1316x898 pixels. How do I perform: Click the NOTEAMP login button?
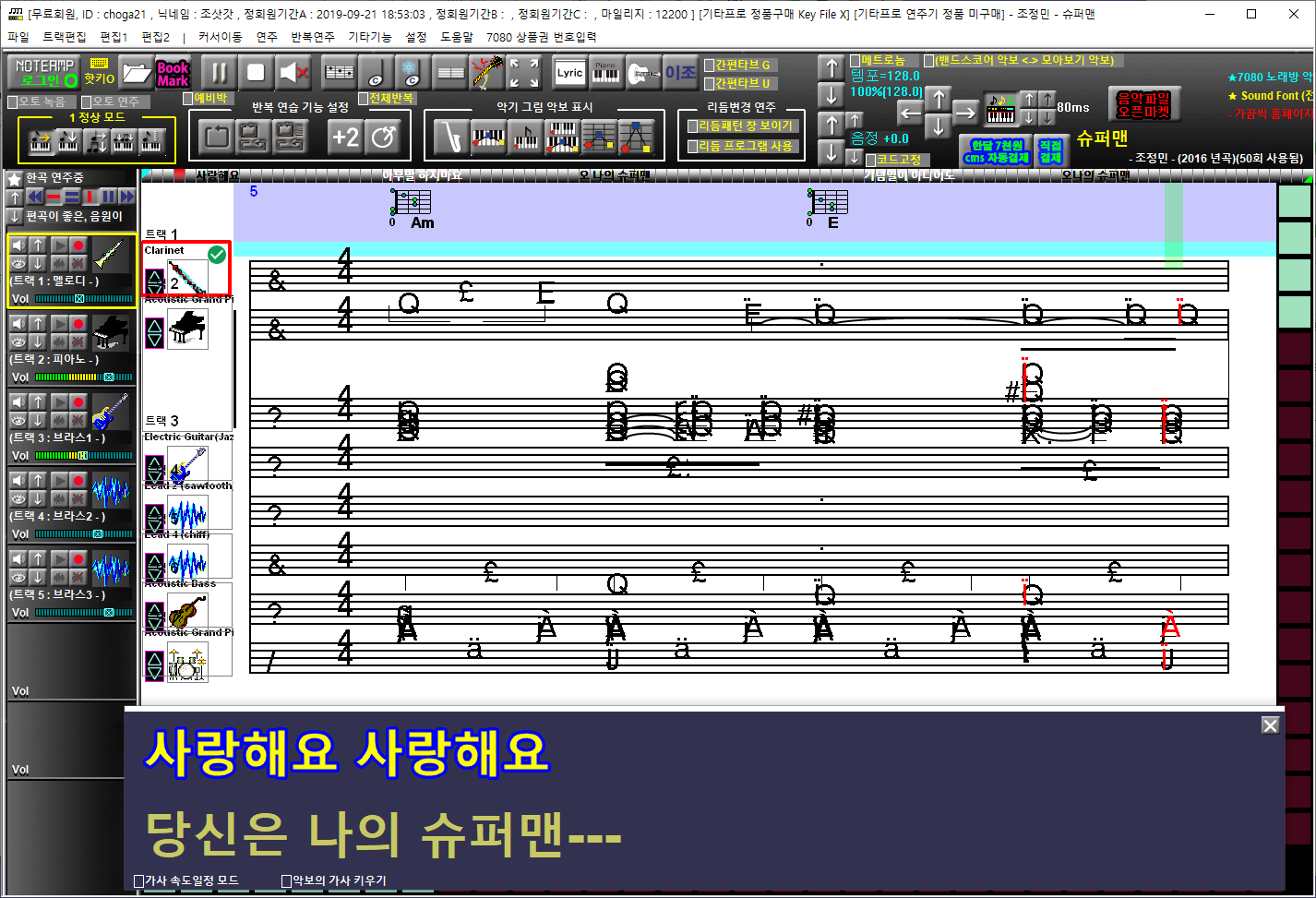pos(42,72)
